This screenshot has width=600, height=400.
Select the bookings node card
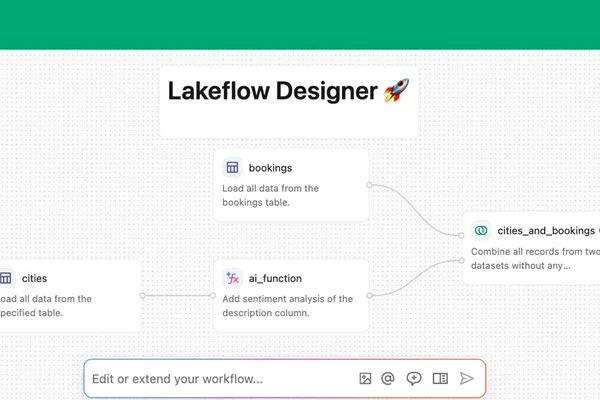point(291,185)
